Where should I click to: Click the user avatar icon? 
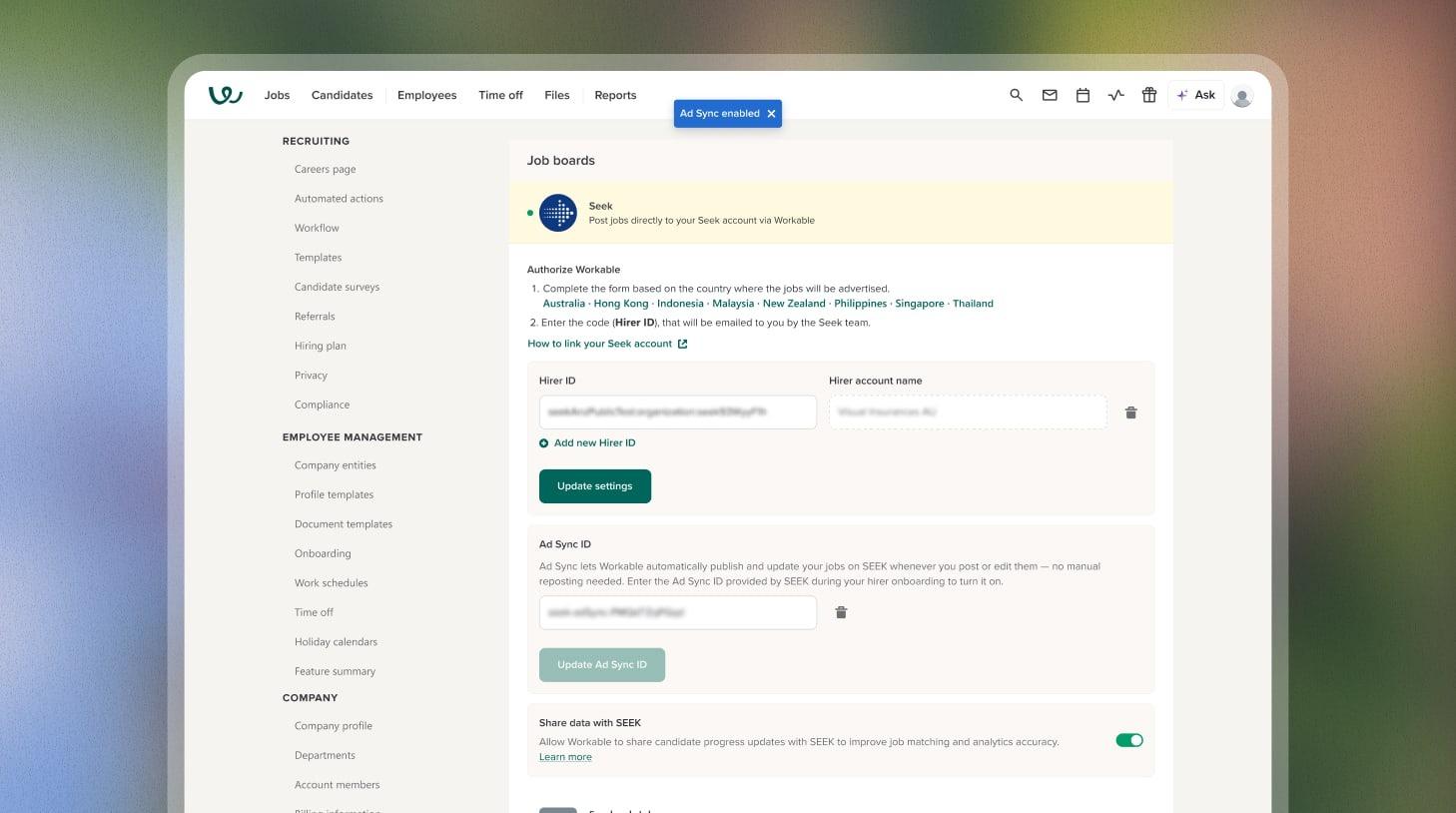tap(1242, 96)
